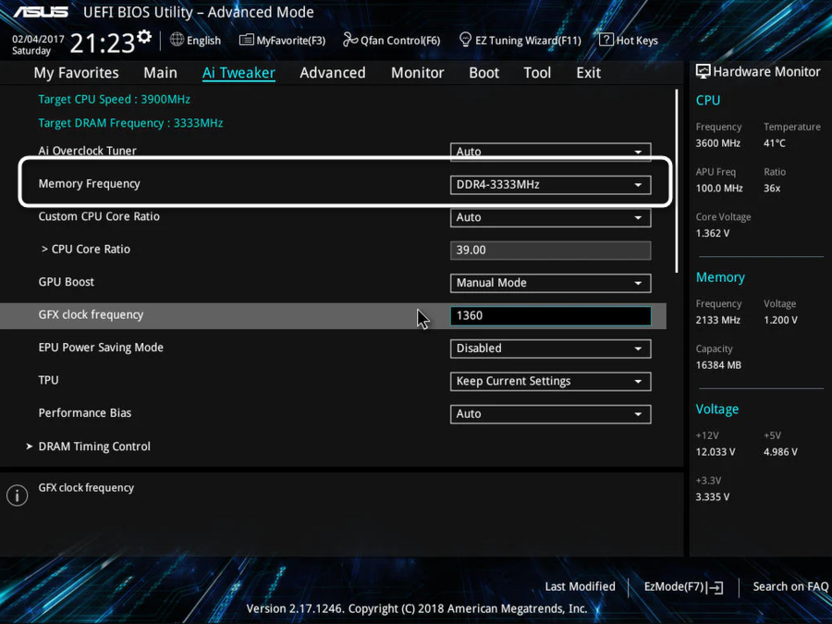Open the TPU dropdown
Viewport: 832px width, 624px height.
click(x=550, y=381)
